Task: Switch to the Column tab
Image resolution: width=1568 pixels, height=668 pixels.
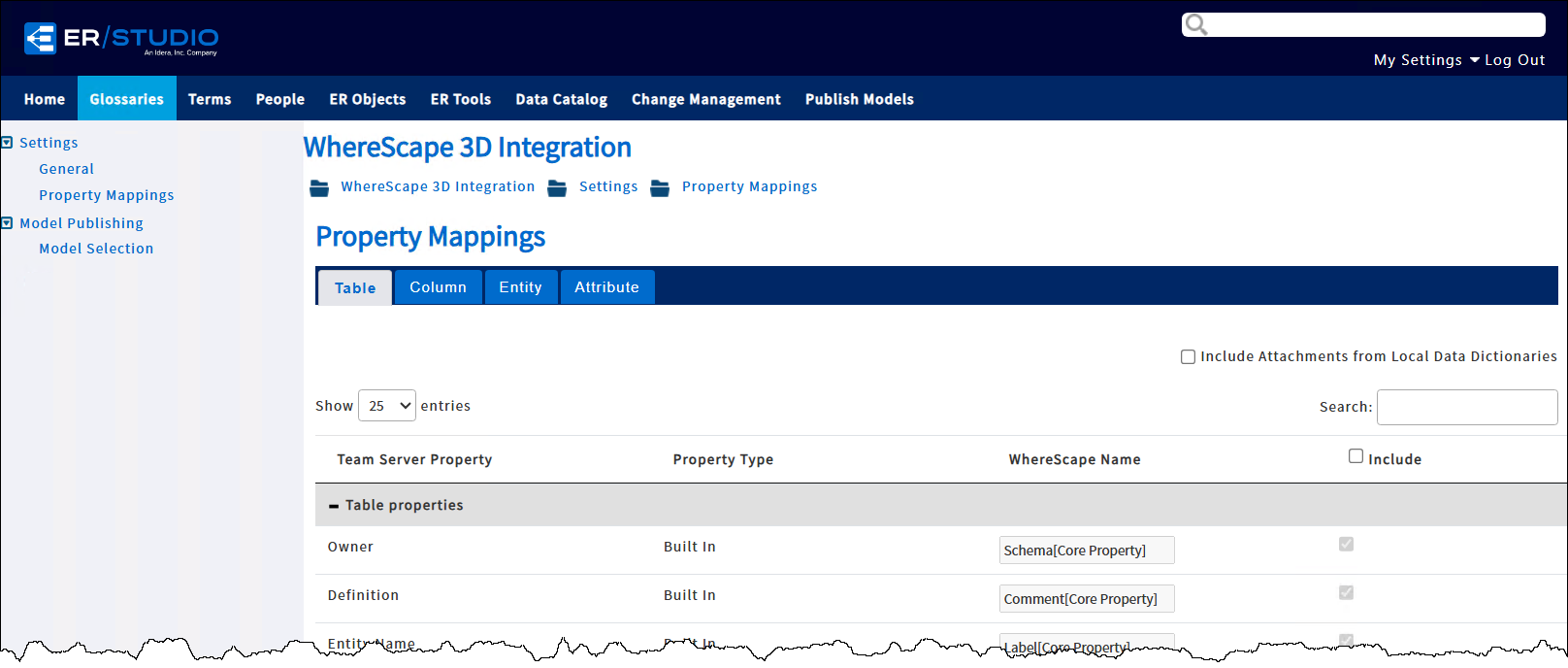Action: pyautogui.click(x=439, y=287)
